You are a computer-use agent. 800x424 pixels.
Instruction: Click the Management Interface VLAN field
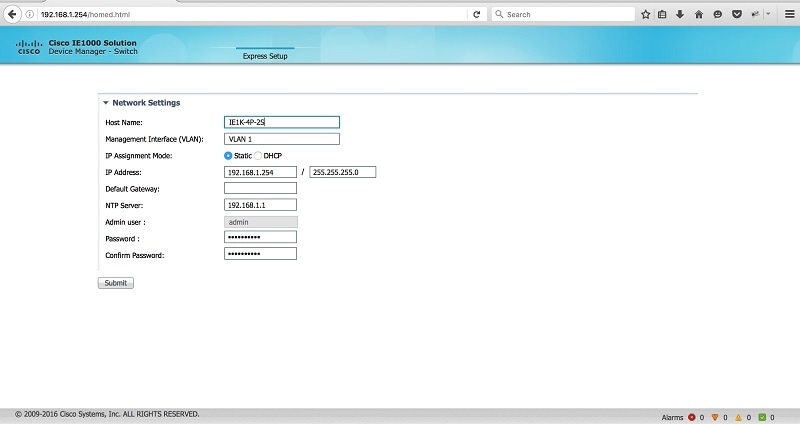tap(282, 139)
